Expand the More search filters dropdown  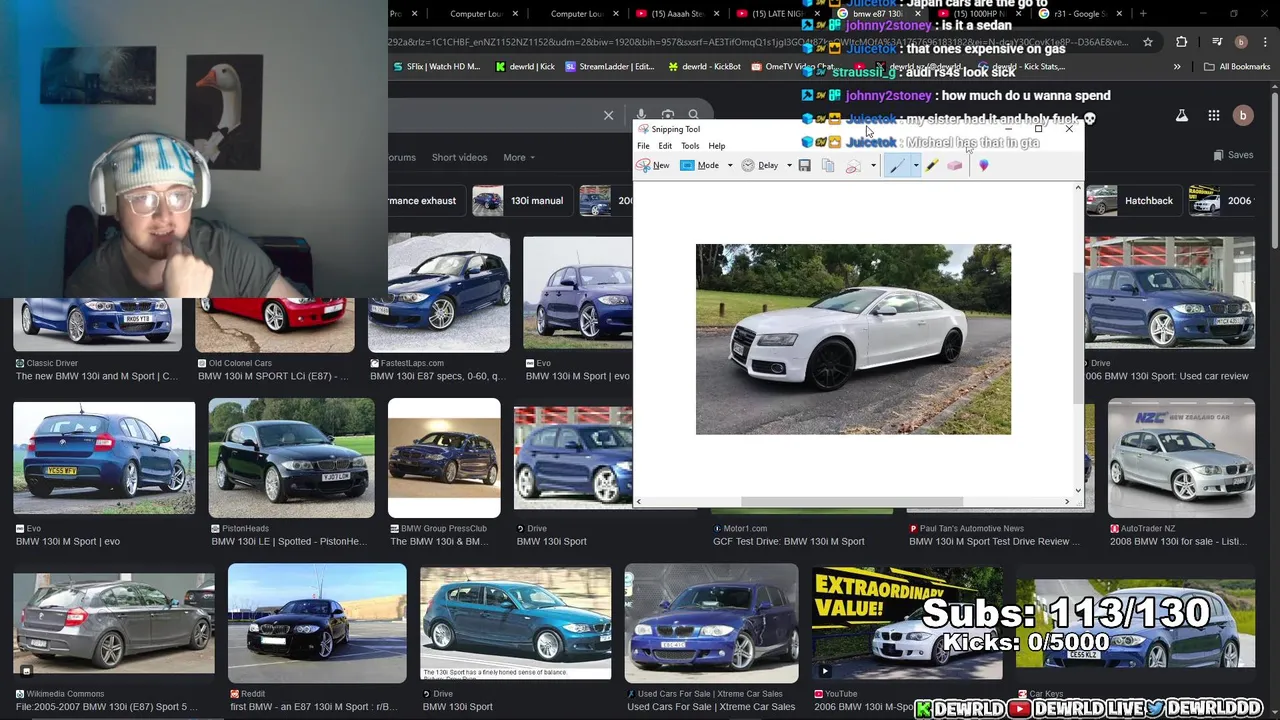(519, 157)
